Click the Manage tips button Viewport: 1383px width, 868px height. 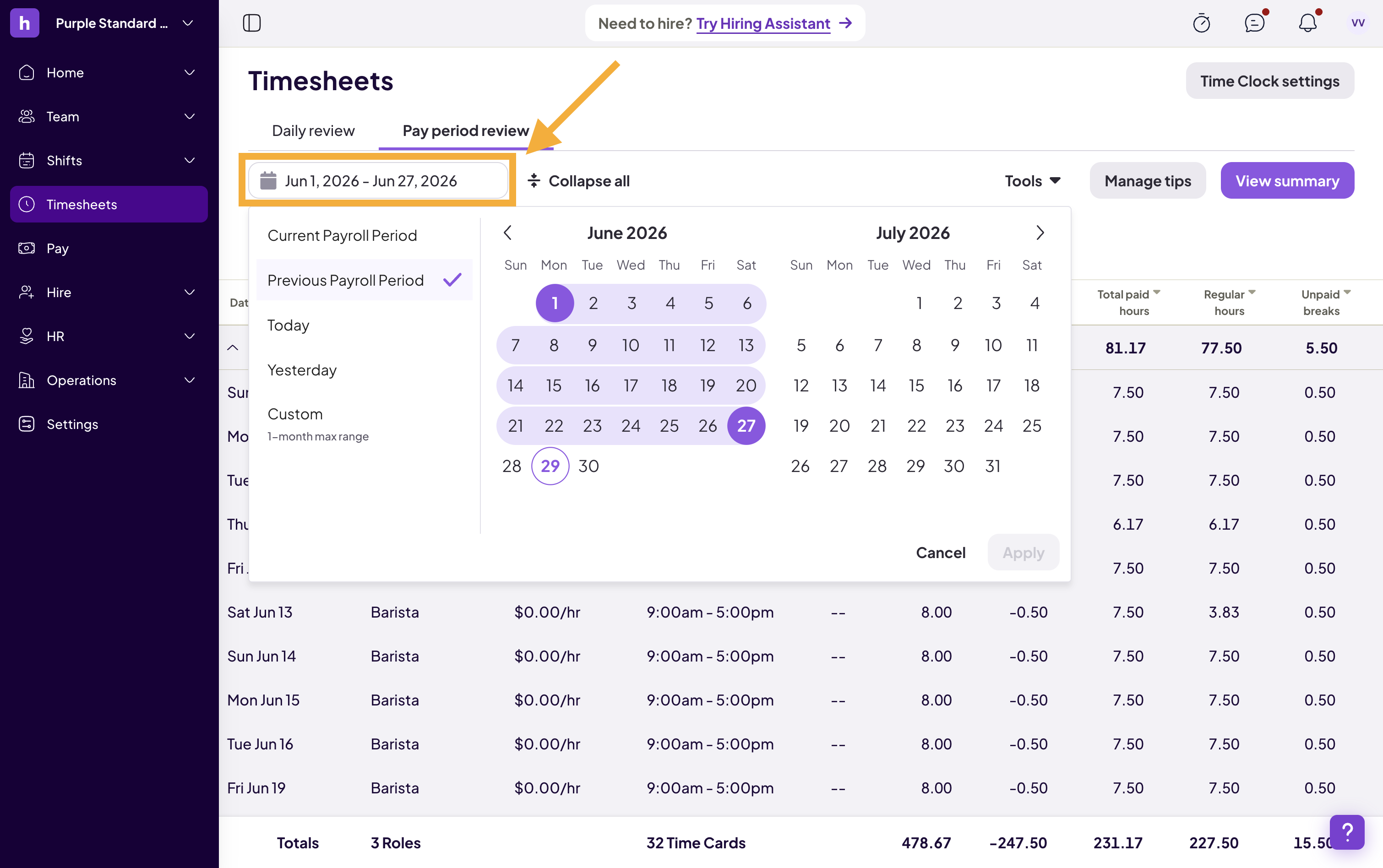pyautogui.click(x=1147, y=181)
